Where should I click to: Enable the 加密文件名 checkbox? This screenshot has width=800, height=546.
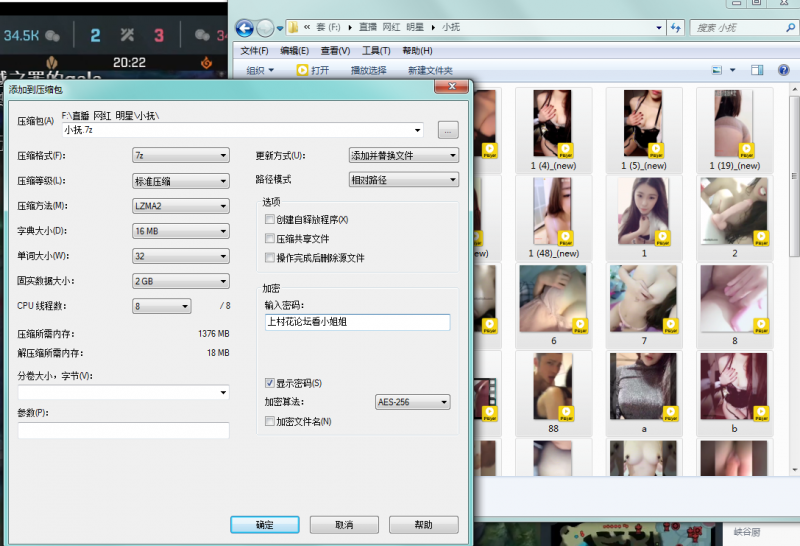[269, 421]
